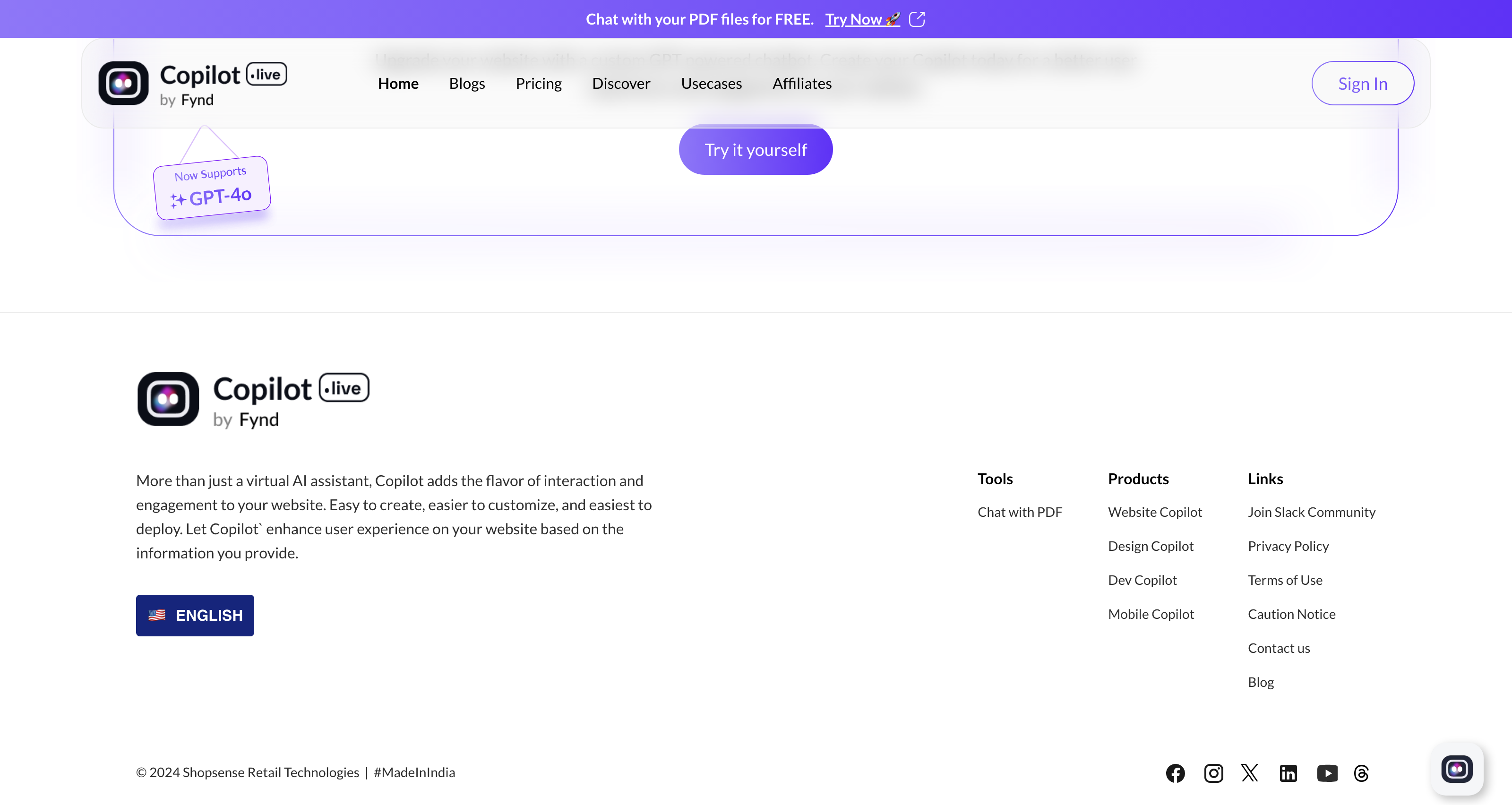Click the Contact us link
Viewport: 1512px width, 805px height.
tap(1279, 648)
